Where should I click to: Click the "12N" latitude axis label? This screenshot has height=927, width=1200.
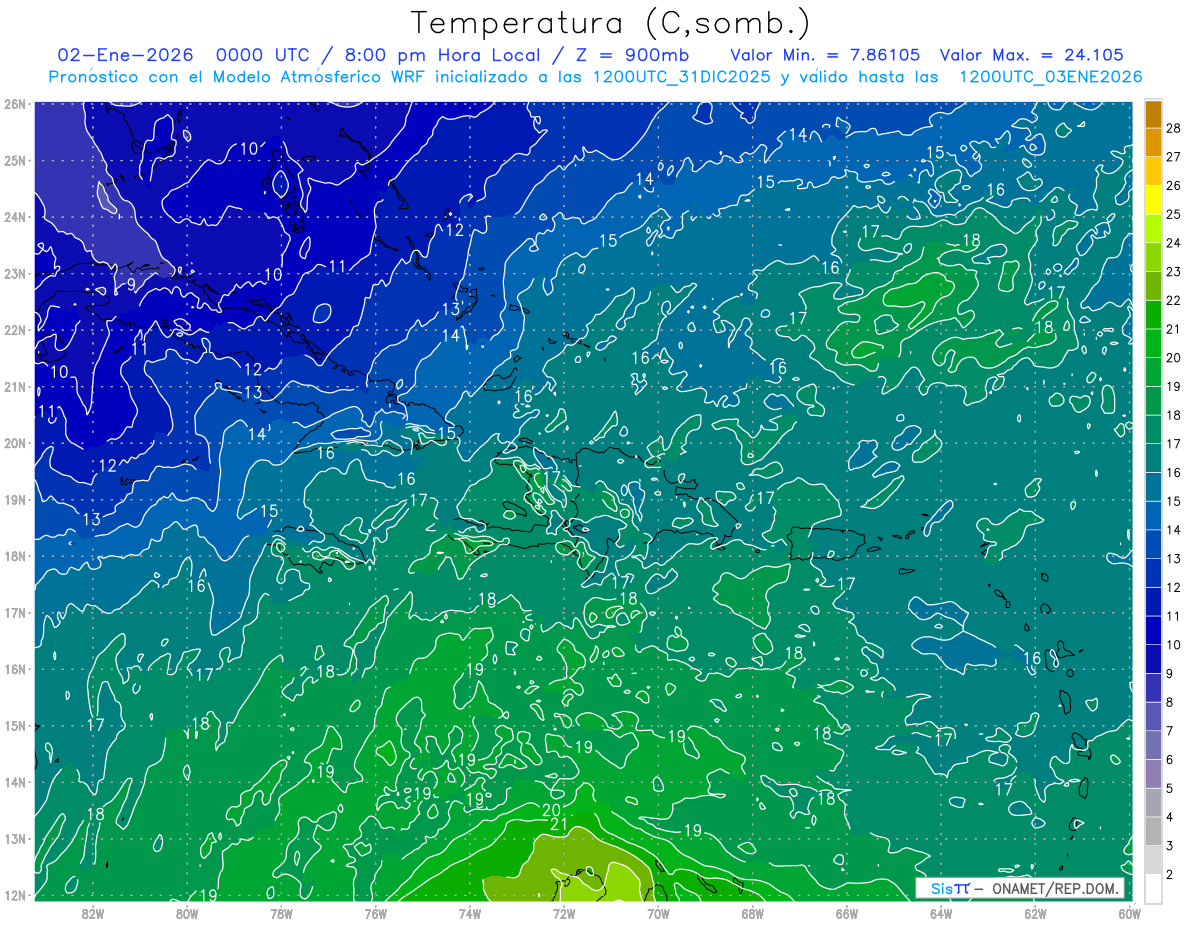pos(15,895)
